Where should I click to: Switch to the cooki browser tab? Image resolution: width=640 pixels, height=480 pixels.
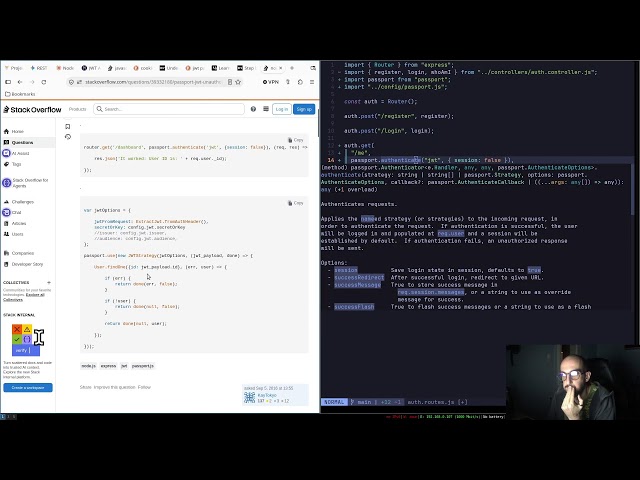click(x=143, y=68)
